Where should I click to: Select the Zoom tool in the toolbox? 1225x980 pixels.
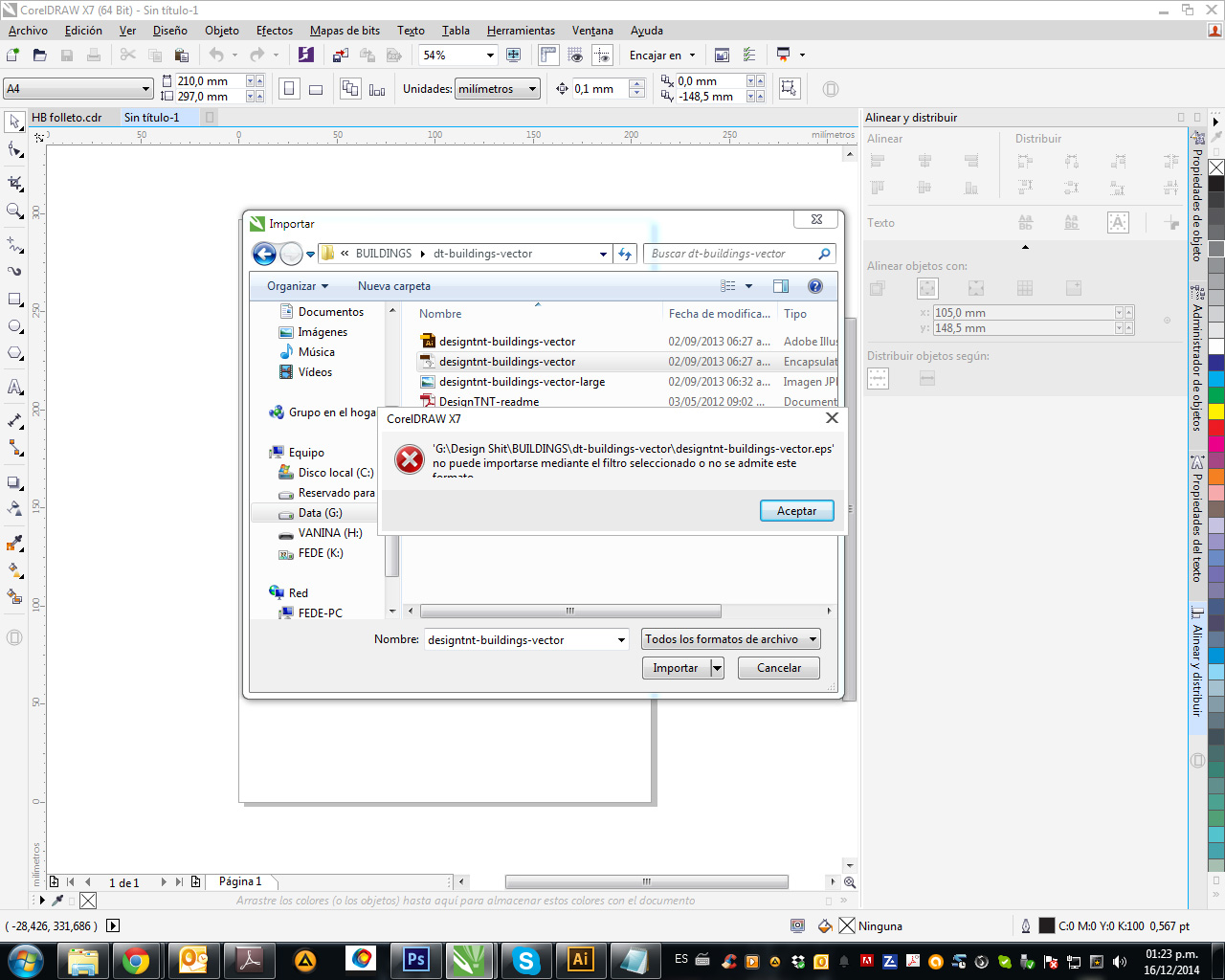(14, 211)
